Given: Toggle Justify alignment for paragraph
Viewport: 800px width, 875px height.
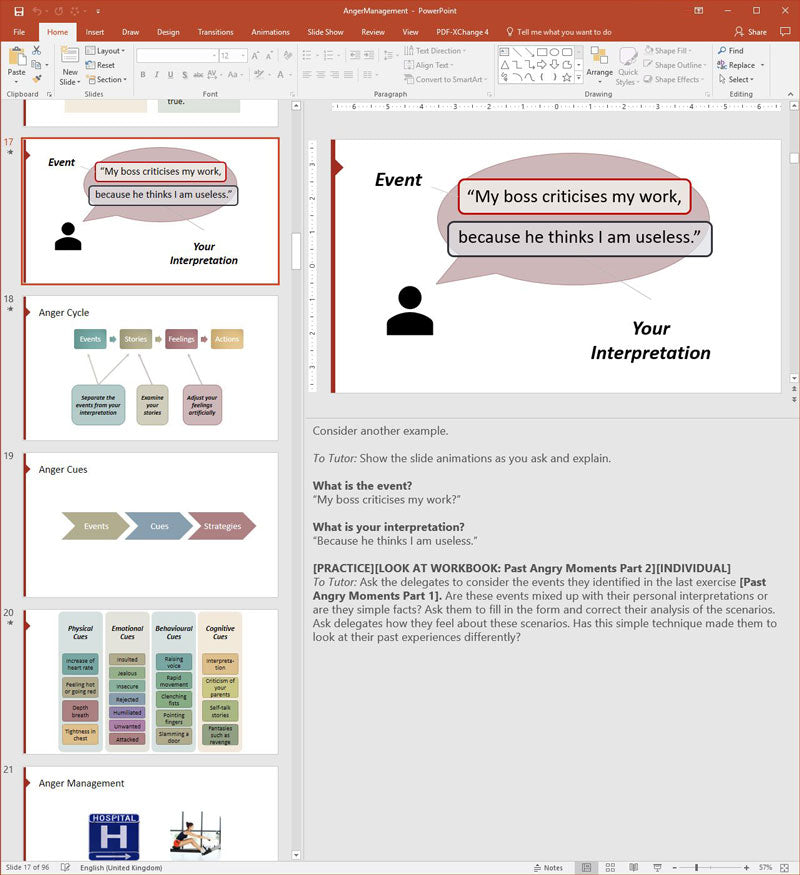Looking at the screenshot, I should point(348,75).
